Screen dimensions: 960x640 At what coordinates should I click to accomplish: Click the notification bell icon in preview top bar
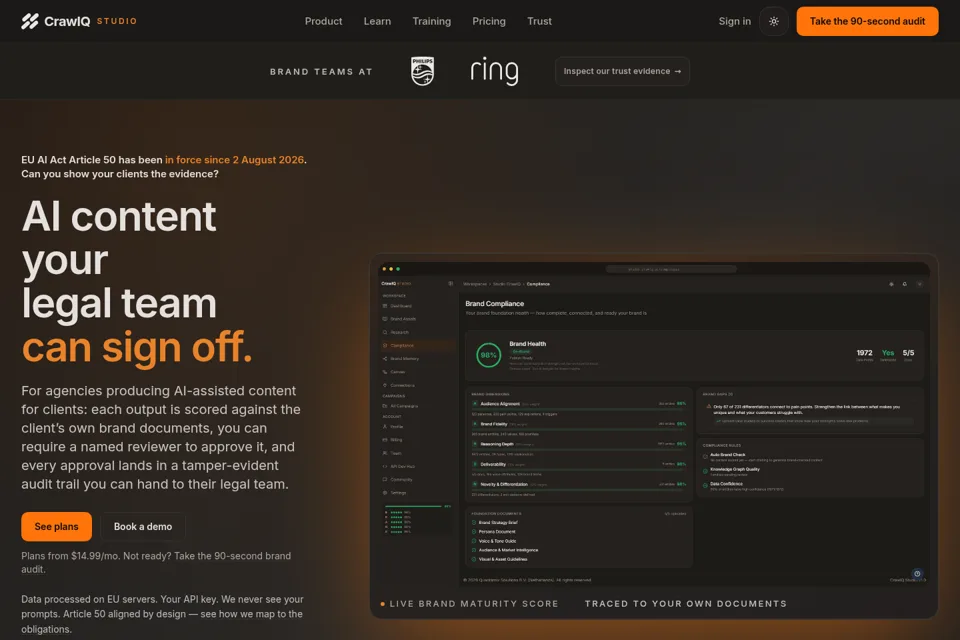pos(904,284)
